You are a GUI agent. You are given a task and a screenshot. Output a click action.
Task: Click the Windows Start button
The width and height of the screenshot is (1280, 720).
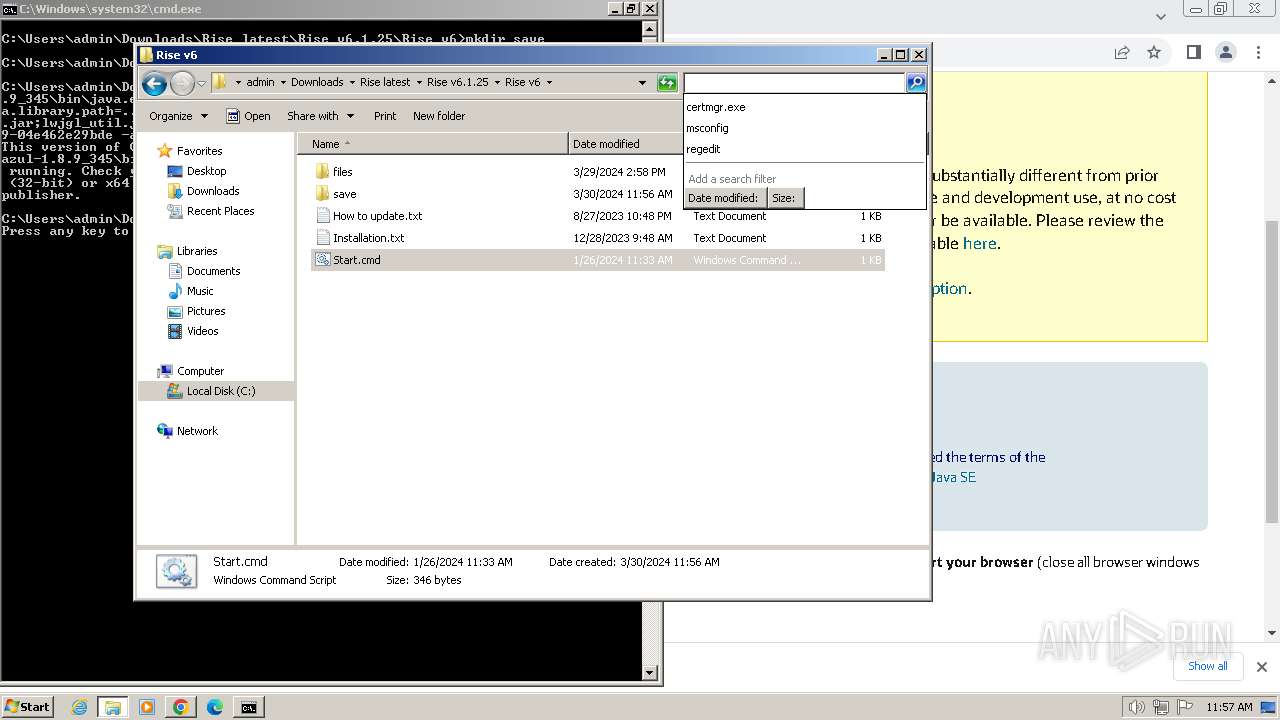28,707
